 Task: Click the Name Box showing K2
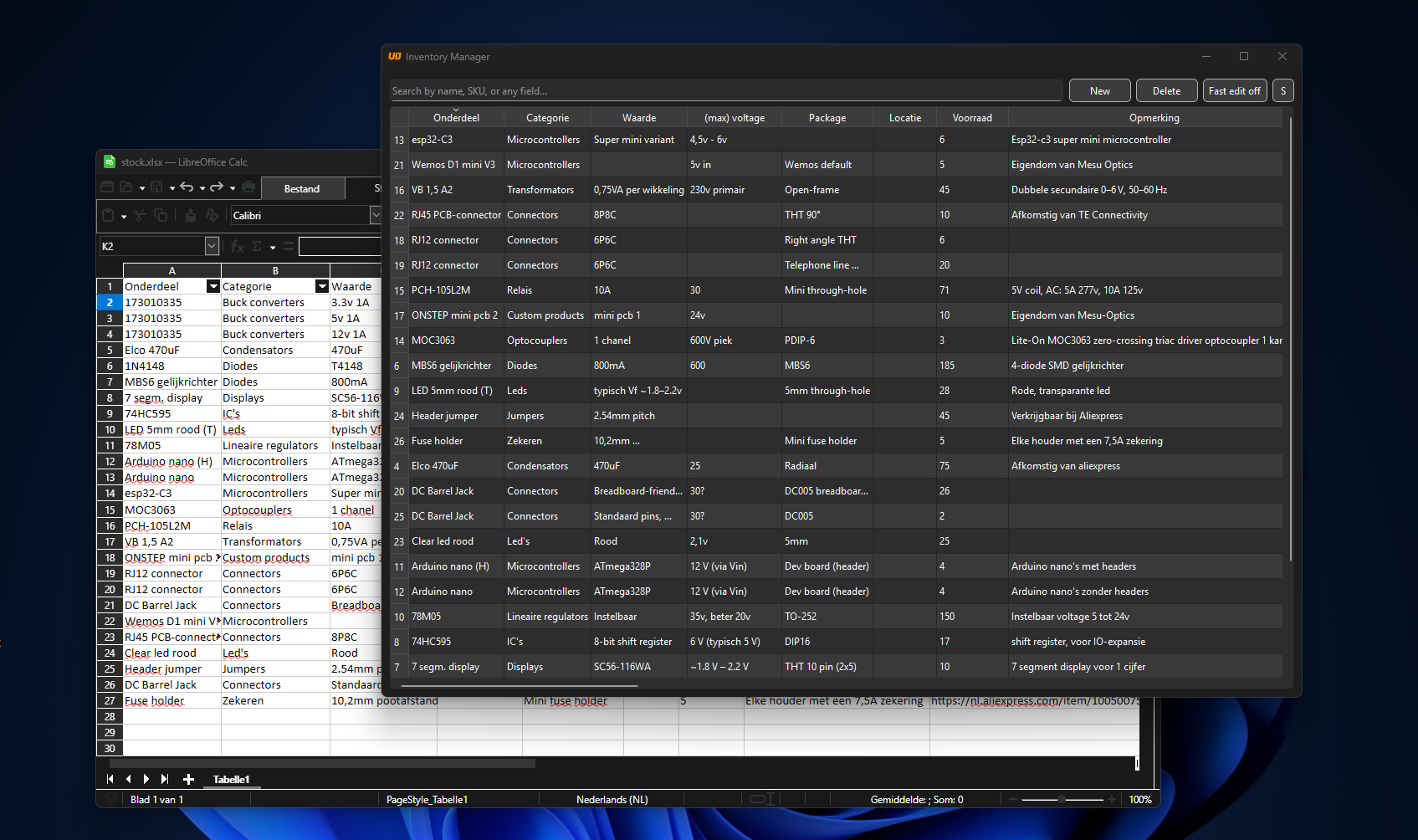coord(152,246)
